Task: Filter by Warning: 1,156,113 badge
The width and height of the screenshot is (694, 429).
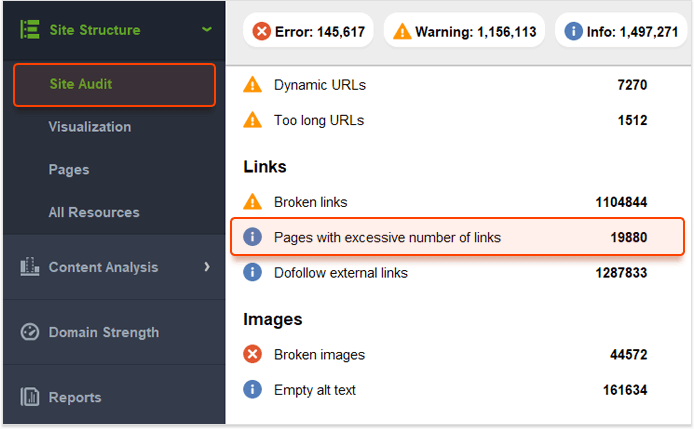Action: point(464,31)
